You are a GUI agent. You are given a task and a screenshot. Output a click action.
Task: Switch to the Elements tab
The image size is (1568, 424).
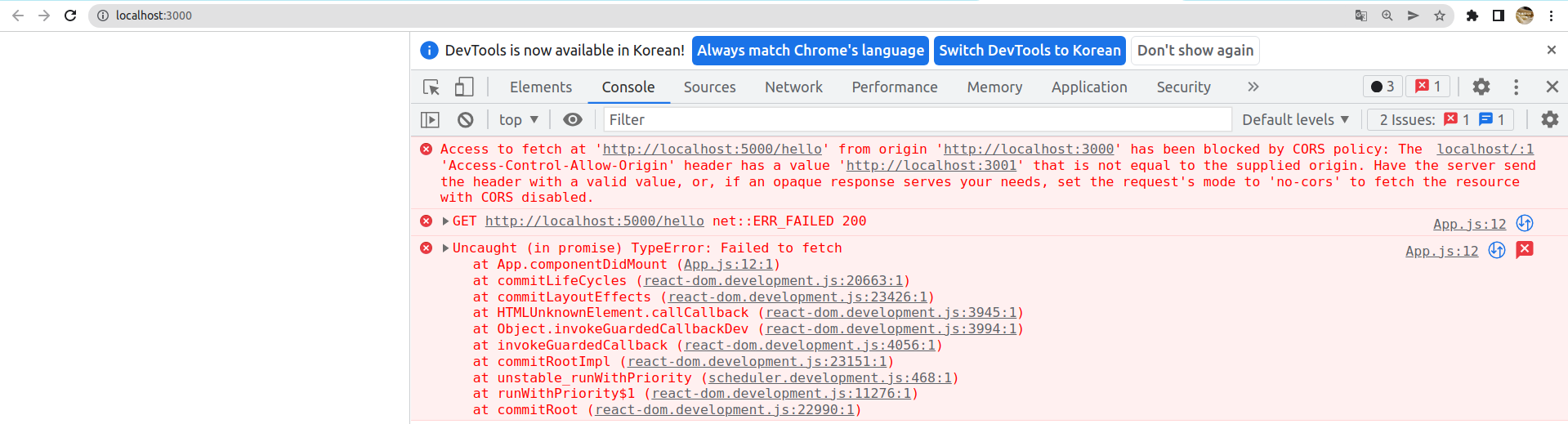[x=540, y=87]
